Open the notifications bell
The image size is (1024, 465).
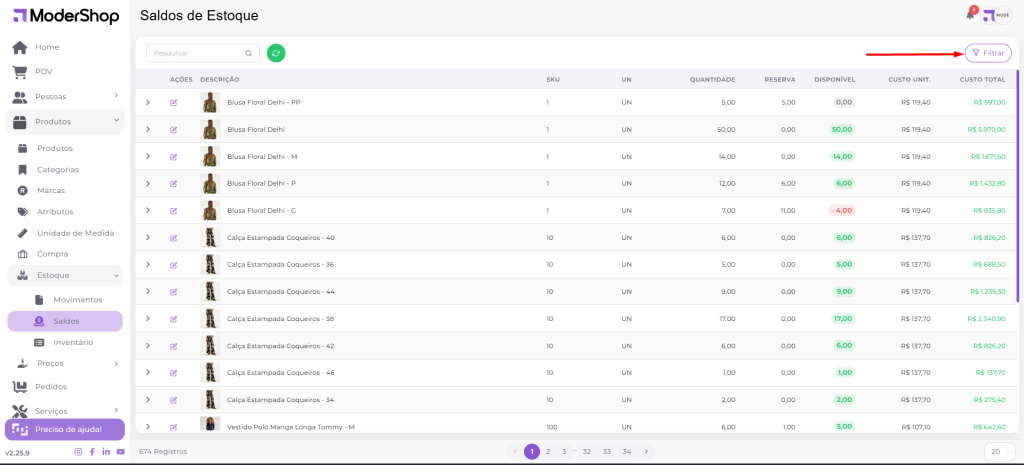(x=970, y=15)
